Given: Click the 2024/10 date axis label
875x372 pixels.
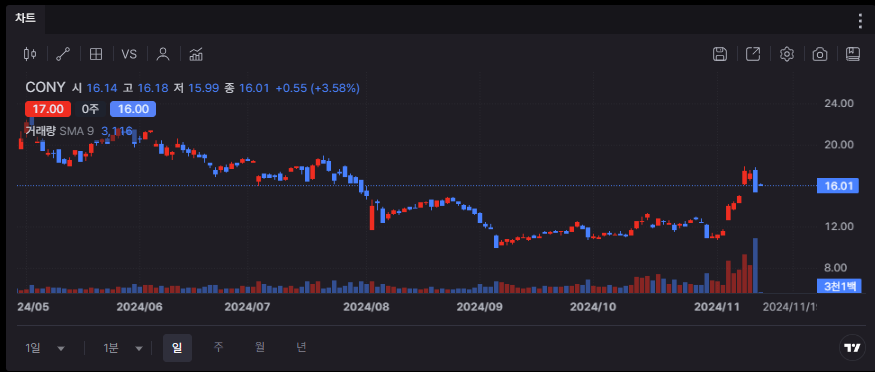Looking at the screenshot, I should tap(593, 307).
